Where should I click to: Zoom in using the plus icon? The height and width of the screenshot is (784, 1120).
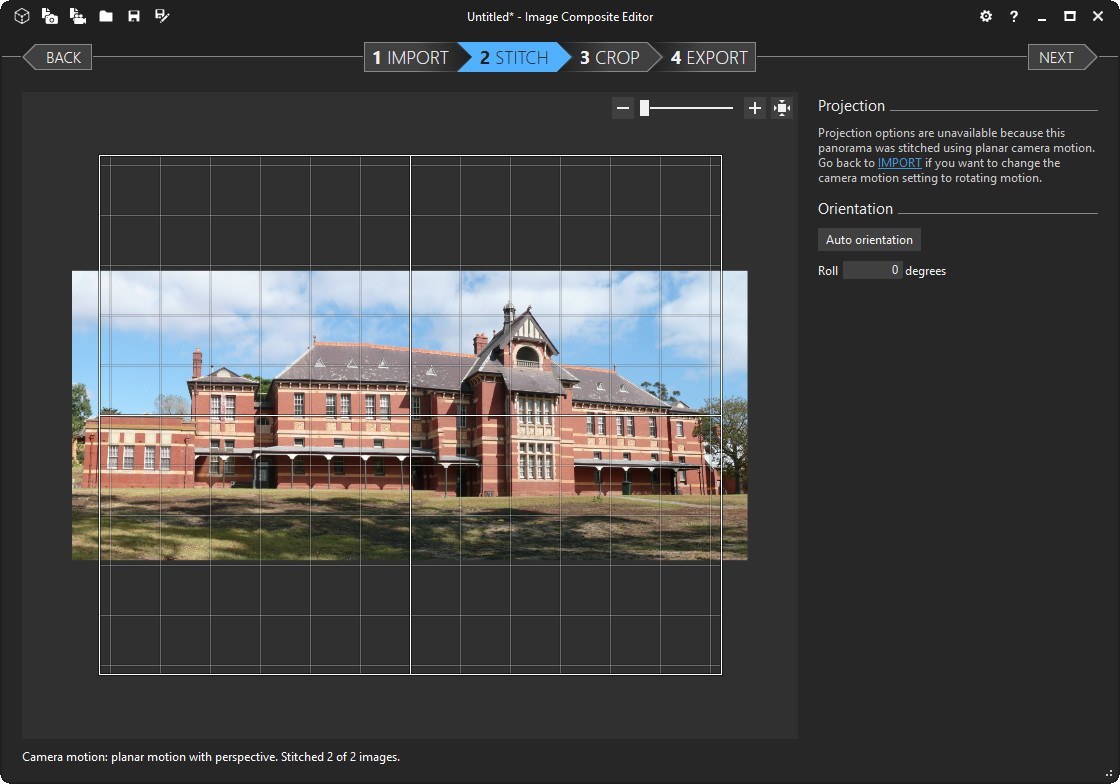tap(755, 107)
